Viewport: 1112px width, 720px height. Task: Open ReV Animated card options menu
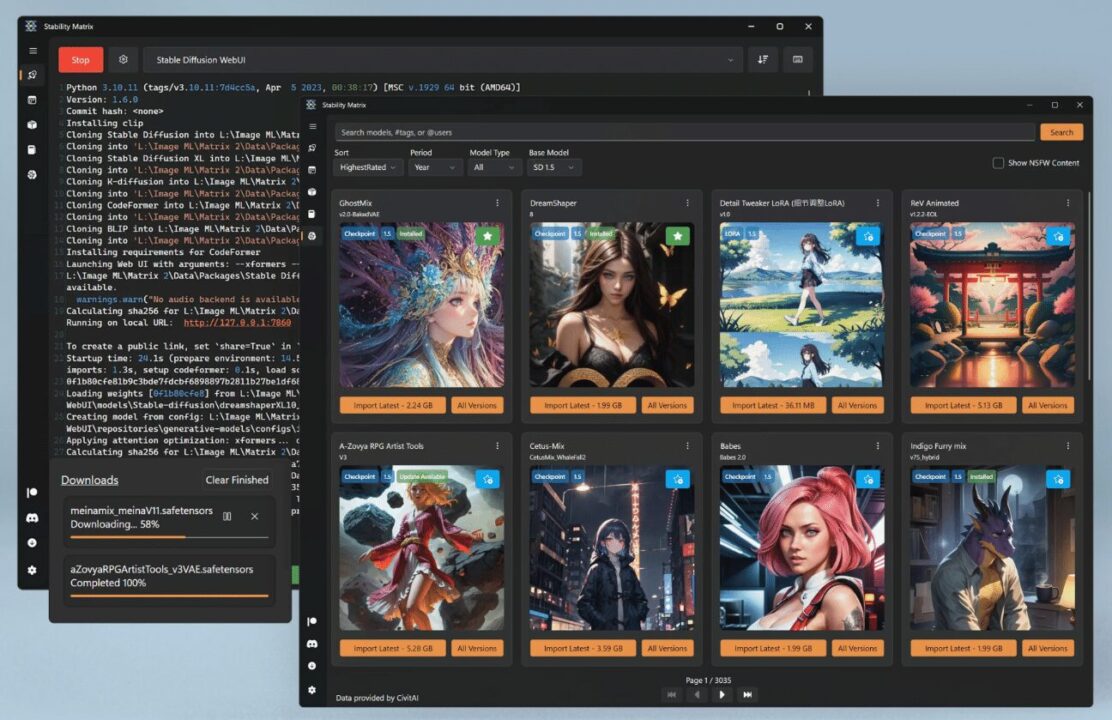point(1067,203)
